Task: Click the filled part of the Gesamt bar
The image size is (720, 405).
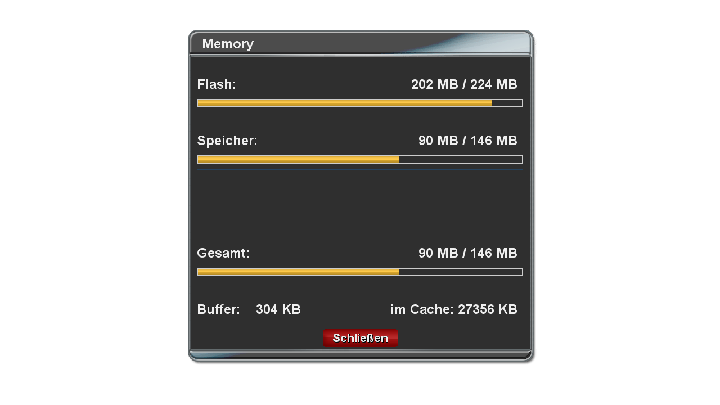Action: tap(298, 271)
